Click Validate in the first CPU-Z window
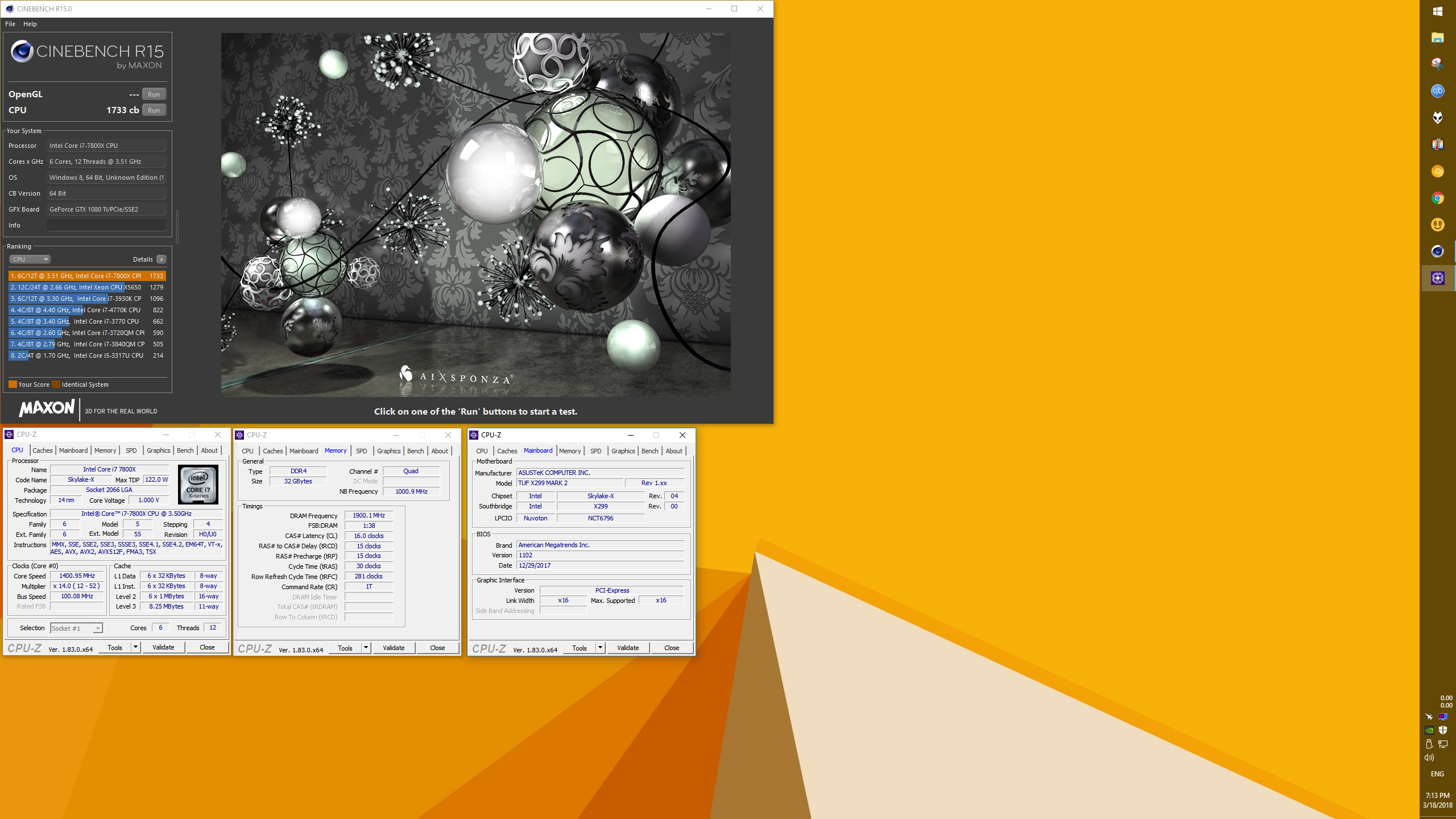Viewport: 1456px width, 819px height. [163, 647]
